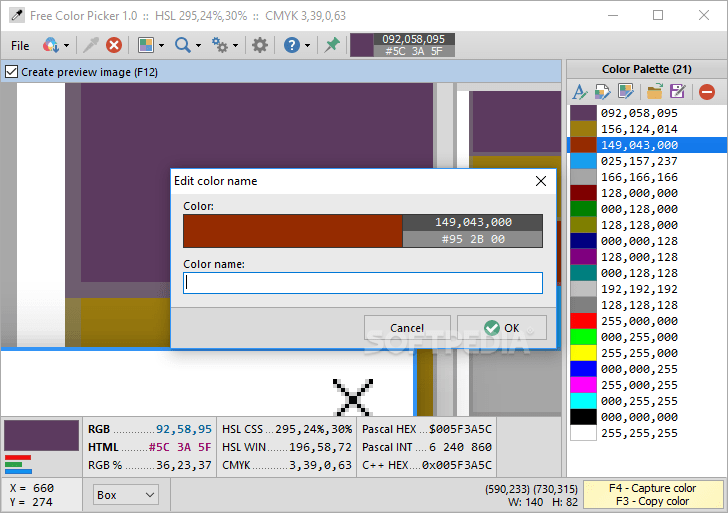Click the dialog value 149,043,000
728x513 pixels.
(x=473, y=222)
